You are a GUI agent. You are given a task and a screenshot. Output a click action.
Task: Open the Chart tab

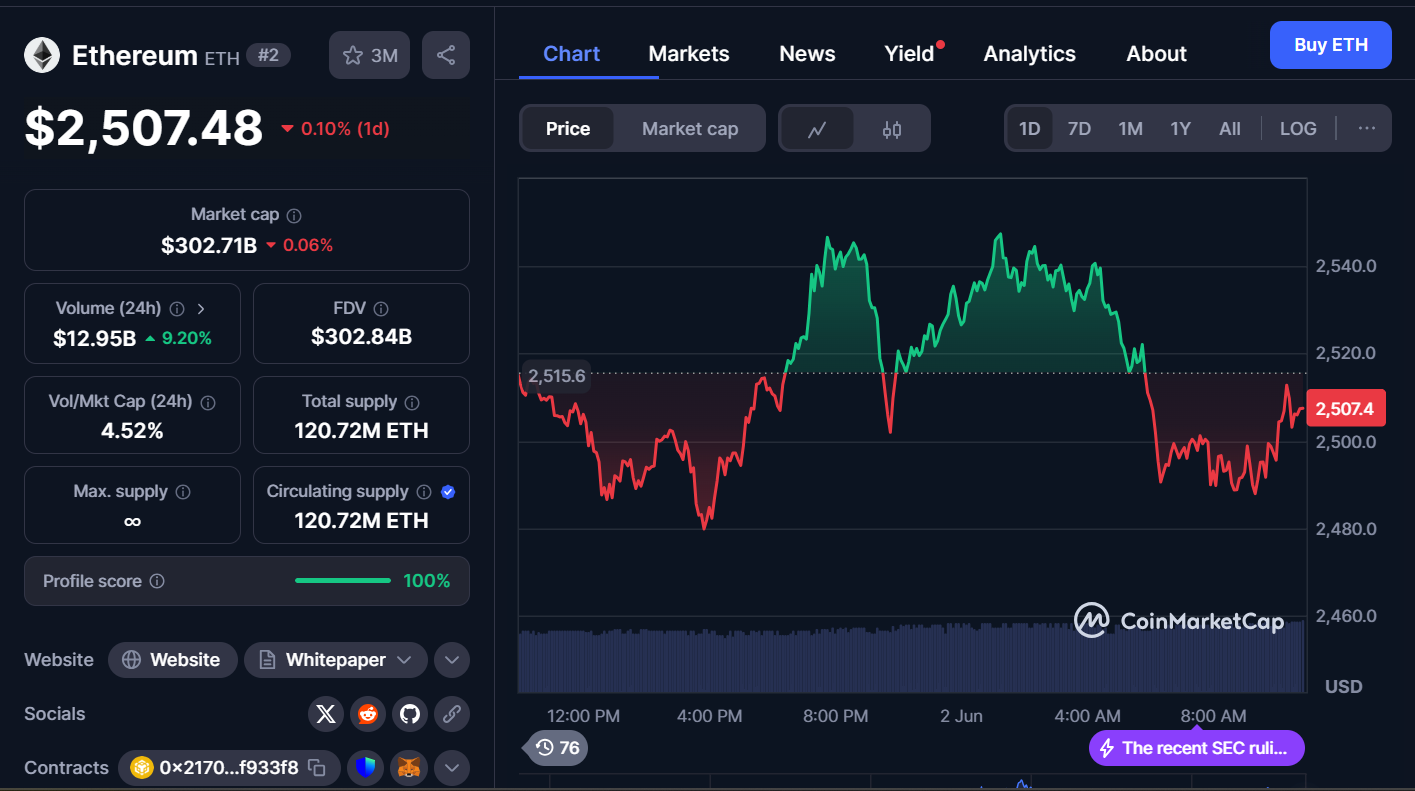(x=571, y=54)
